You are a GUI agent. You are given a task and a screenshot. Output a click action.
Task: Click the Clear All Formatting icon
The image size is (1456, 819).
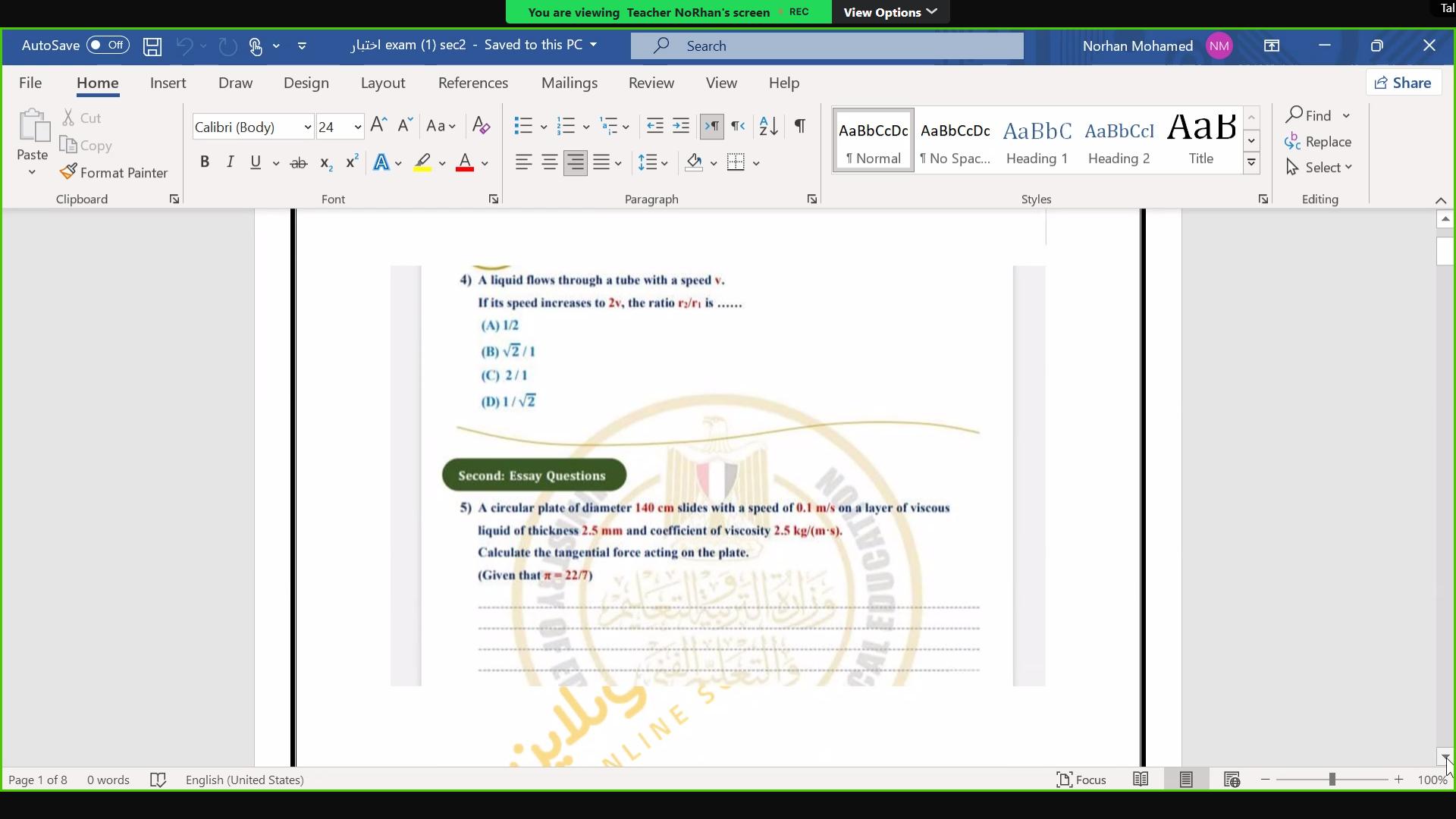(x=481, y=126)
